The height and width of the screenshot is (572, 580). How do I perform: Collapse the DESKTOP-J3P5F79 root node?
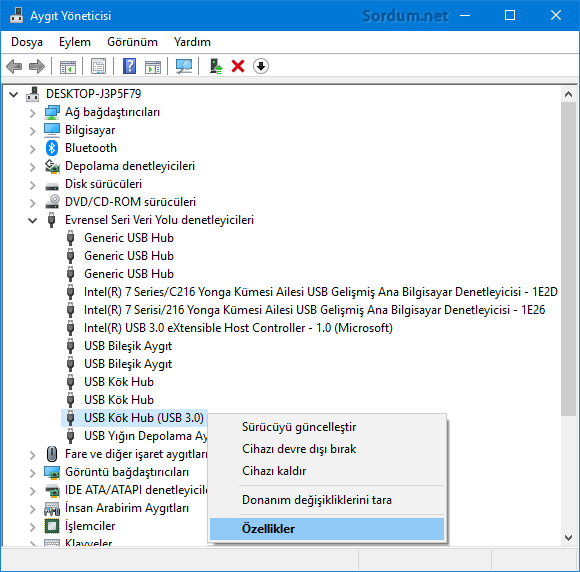(14, 95)
